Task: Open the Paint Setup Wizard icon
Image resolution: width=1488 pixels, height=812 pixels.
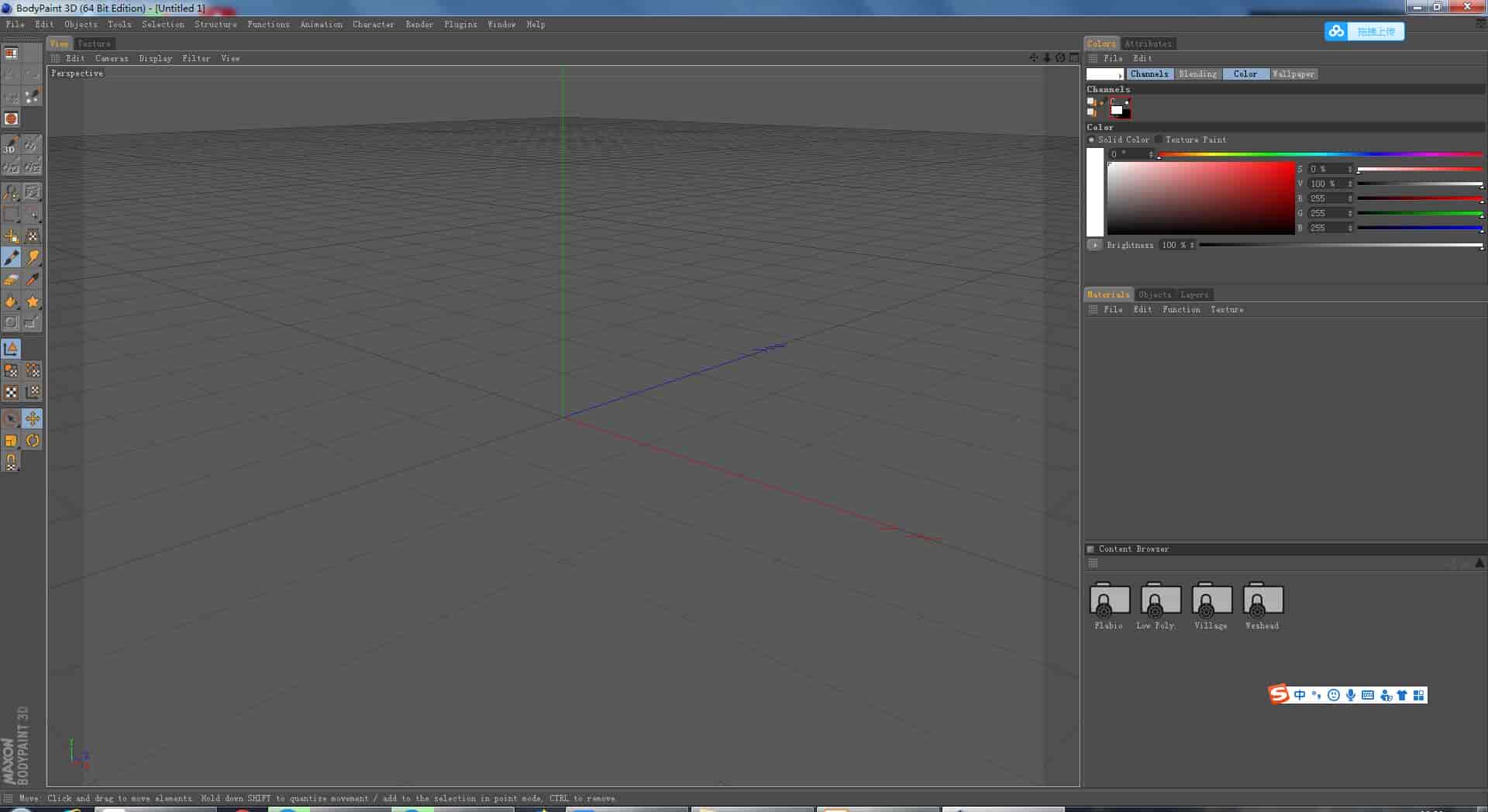Action: [x=33, y=97]
